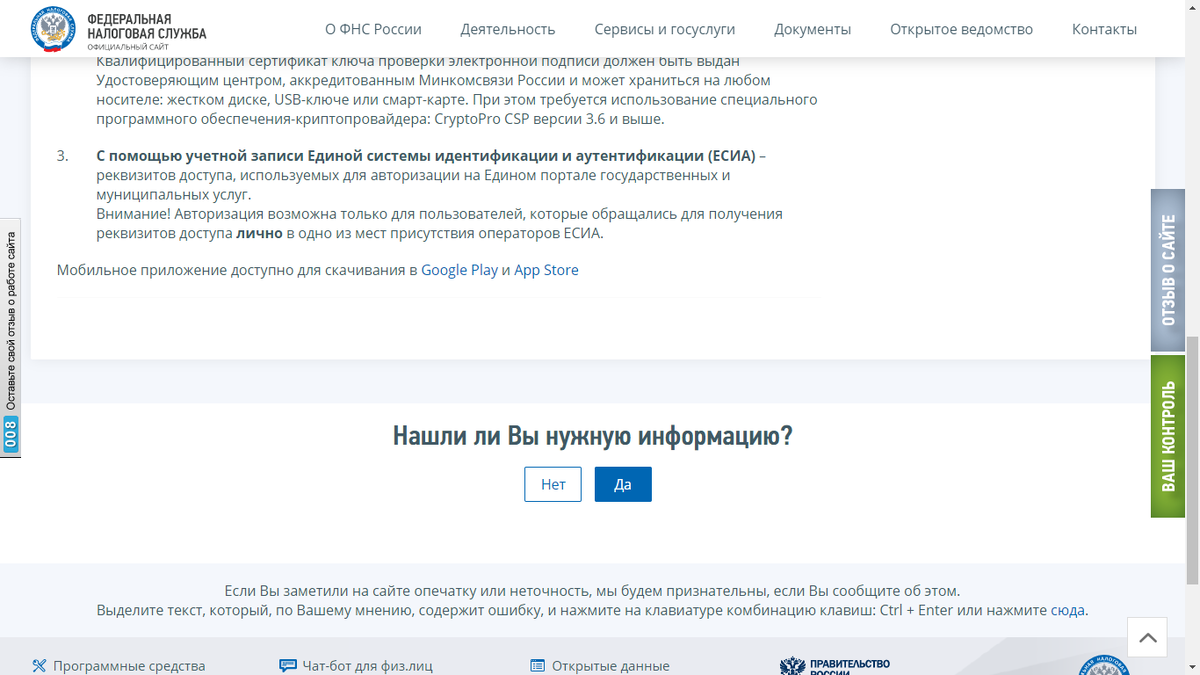Open the Google Play download link
This screenshot has width=1200, height=675.
click(x=459, y=269)
